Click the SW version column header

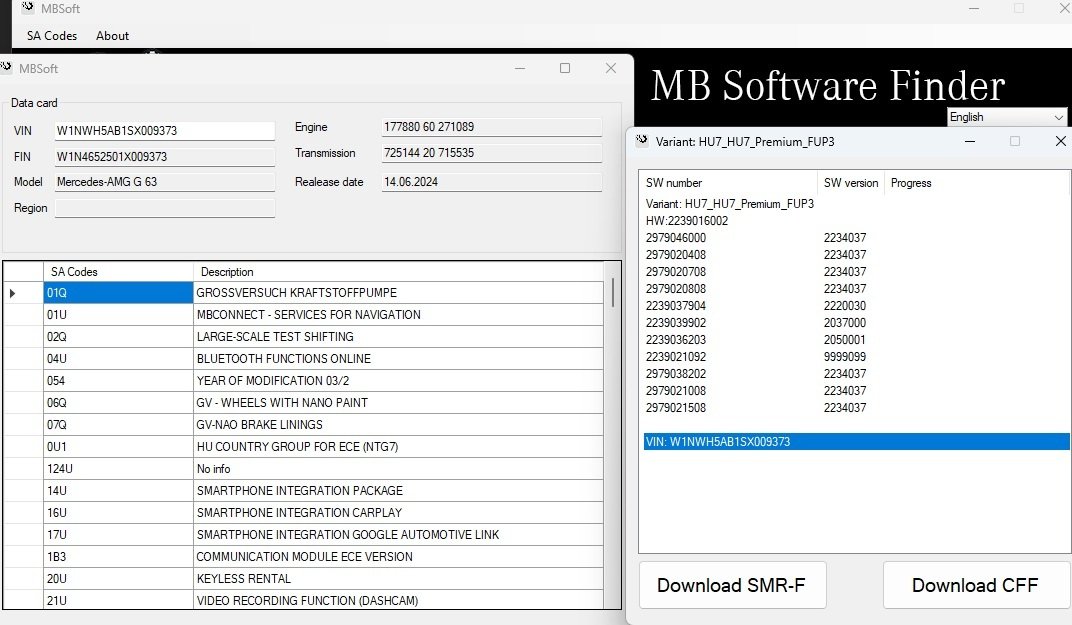[x=850, y=183]
